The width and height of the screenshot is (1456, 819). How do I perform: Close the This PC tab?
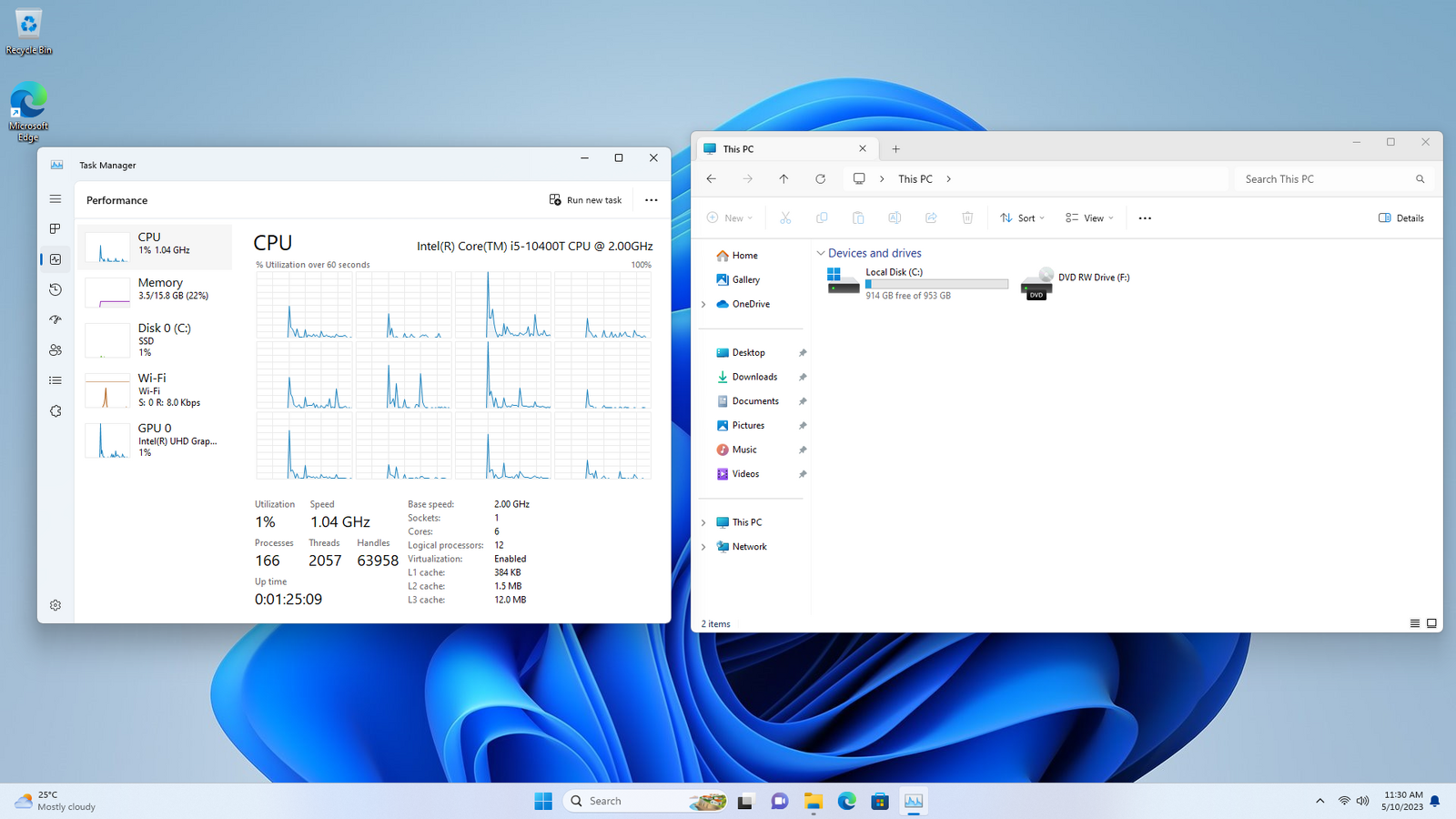[x=863, y=149]
